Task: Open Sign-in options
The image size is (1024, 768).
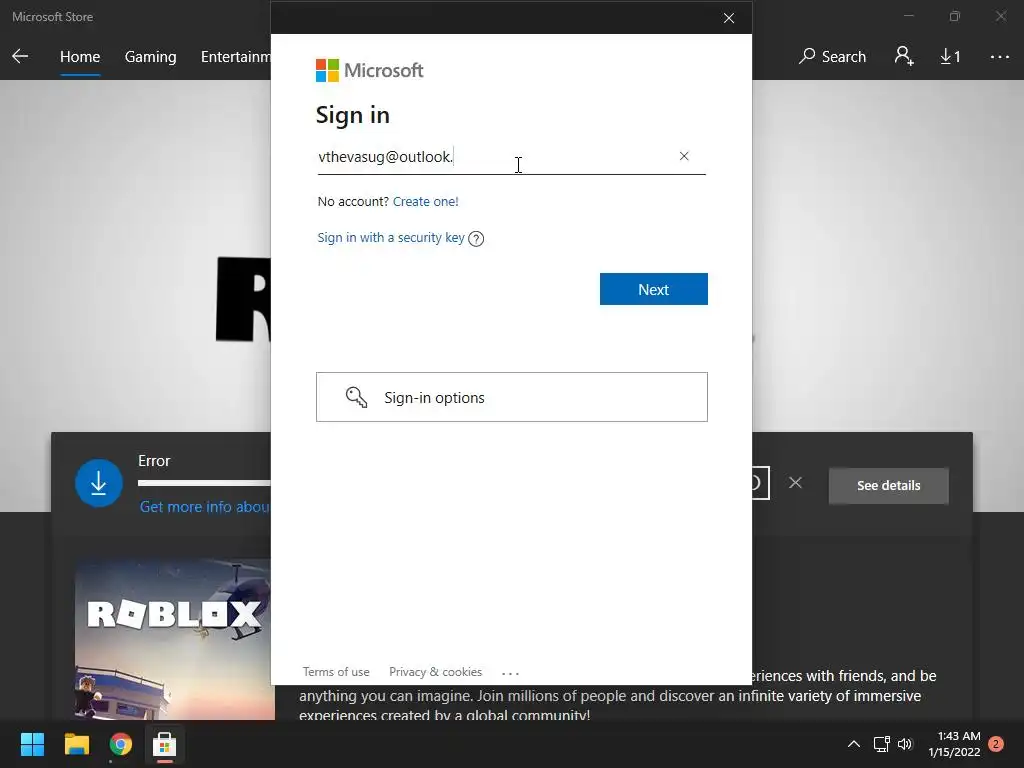Action: (x=512, y=397)
